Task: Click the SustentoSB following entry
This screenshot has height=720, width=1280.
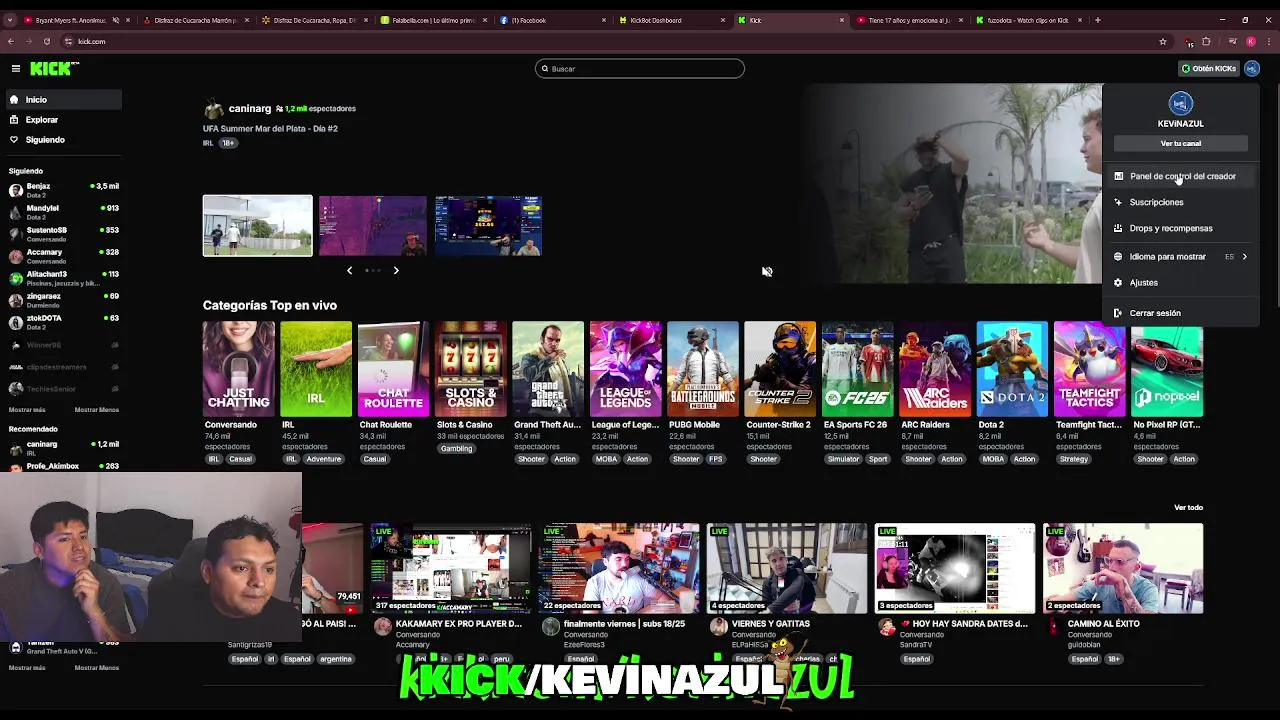Action: (64, 234)
